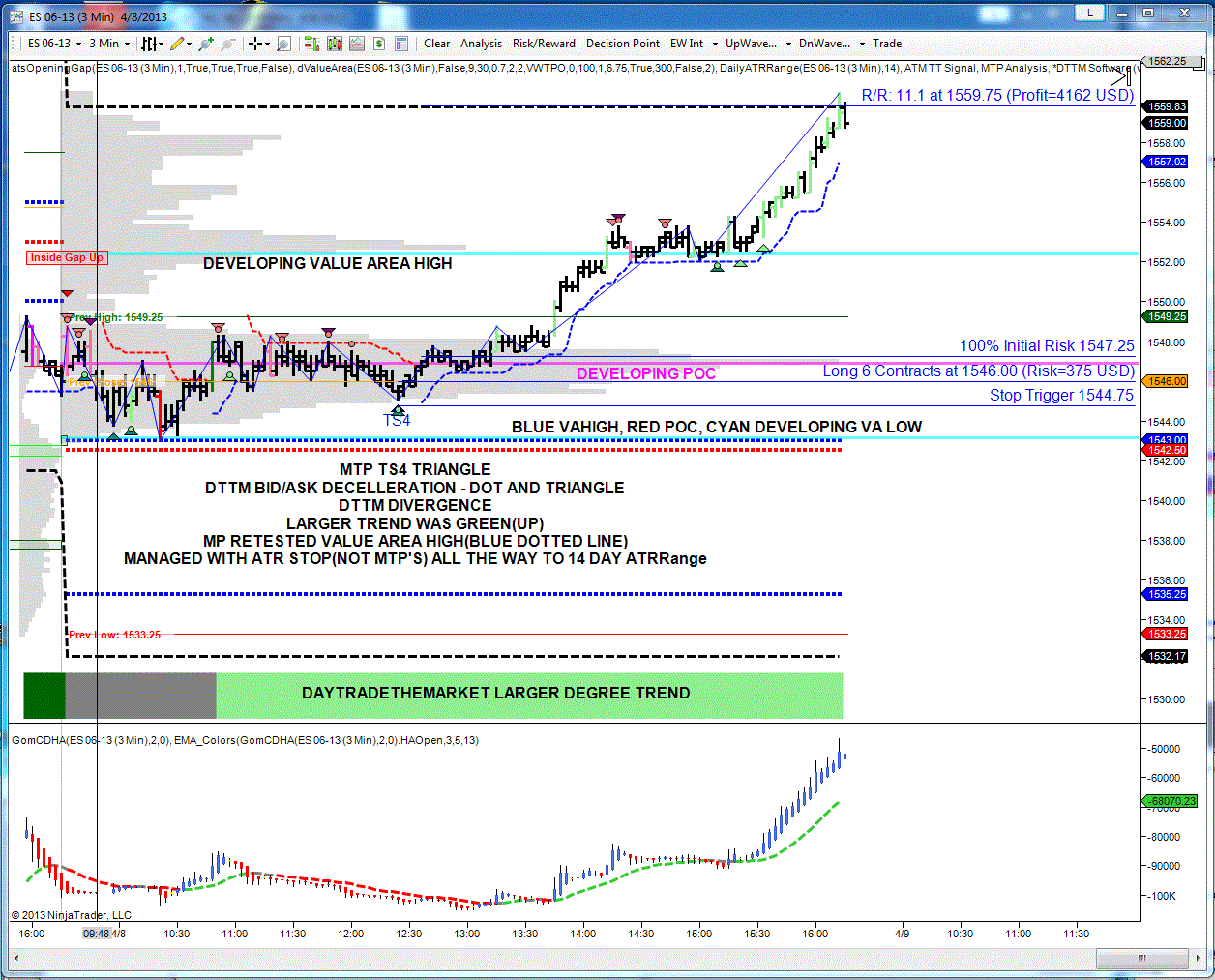
Task: Expand the crosshair cursor dropdown arrow
Action: tap(267, 44)
